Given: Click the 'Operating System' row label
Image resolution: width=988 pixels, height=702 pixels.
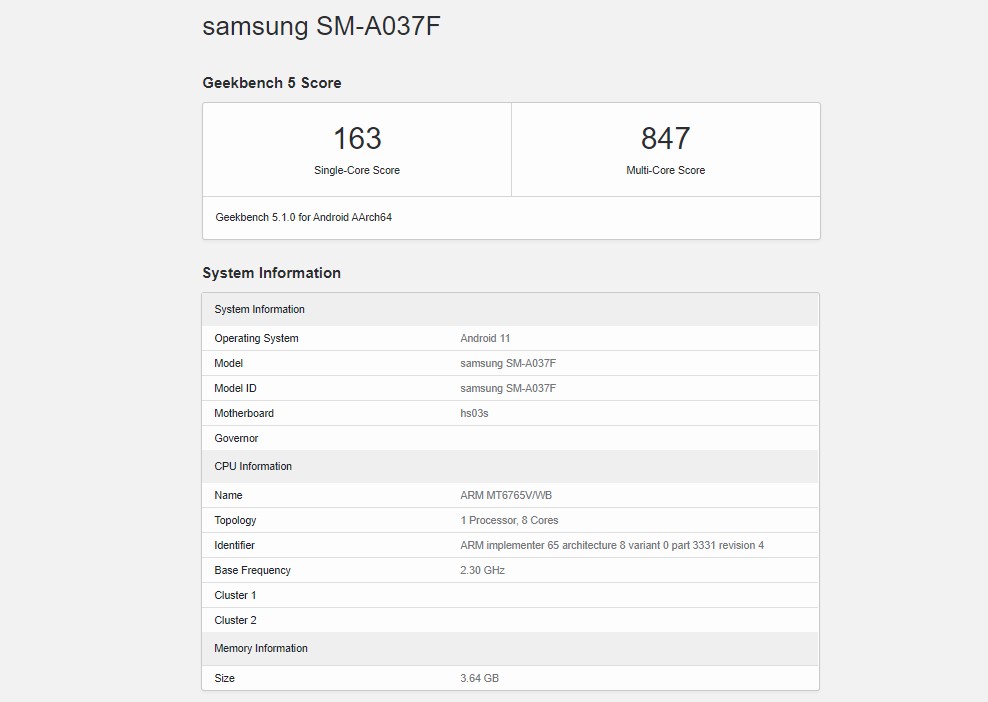Looking at the screenshot, I should pyautogui.click(x=256, y=338).
